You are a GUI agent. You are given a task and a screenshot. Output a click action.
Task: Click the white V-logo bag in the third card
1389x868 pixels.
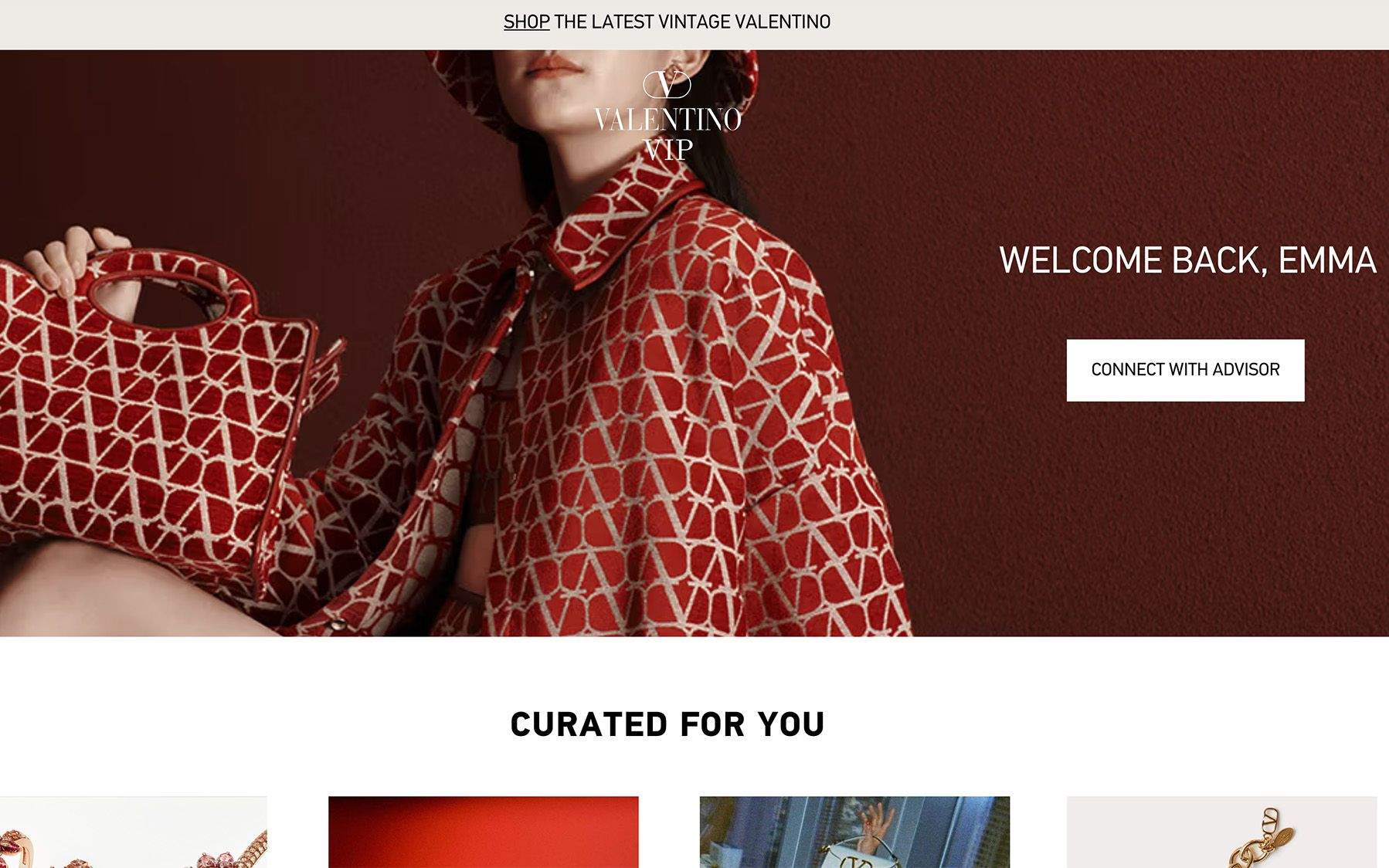coord(856,853)
